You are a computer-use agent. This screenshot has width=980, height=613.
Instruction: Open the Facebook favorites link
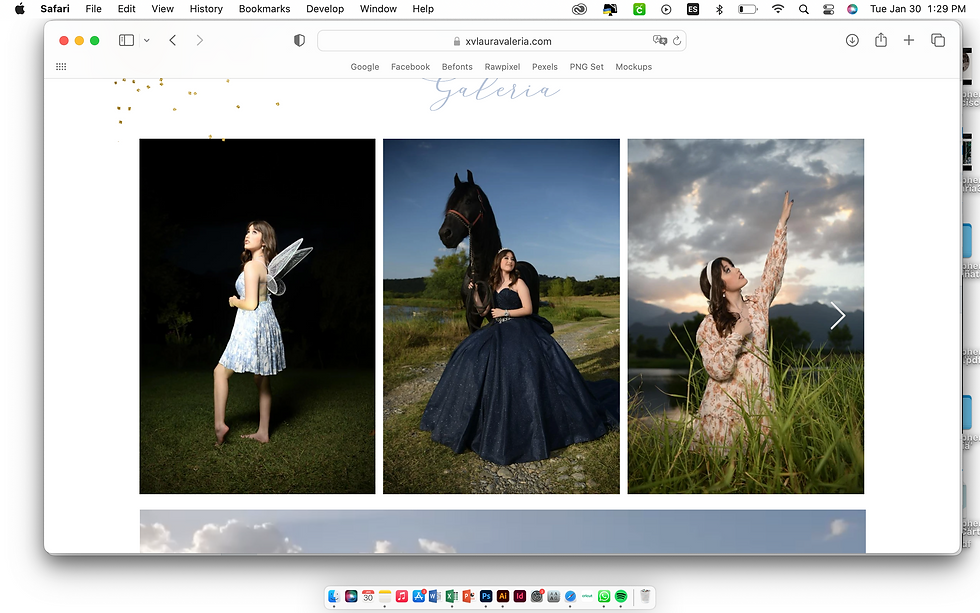tap(410, 67)
